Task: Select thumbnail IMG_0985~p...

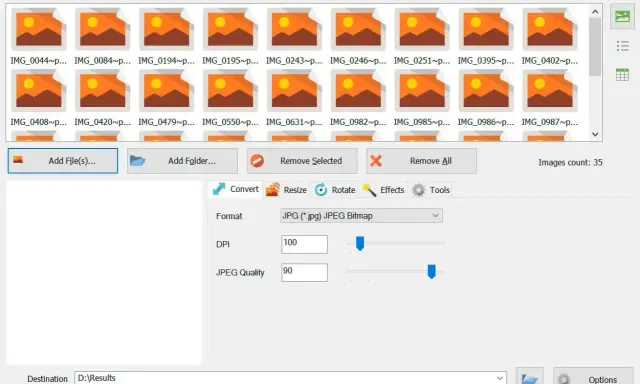Action: (422, 98)
